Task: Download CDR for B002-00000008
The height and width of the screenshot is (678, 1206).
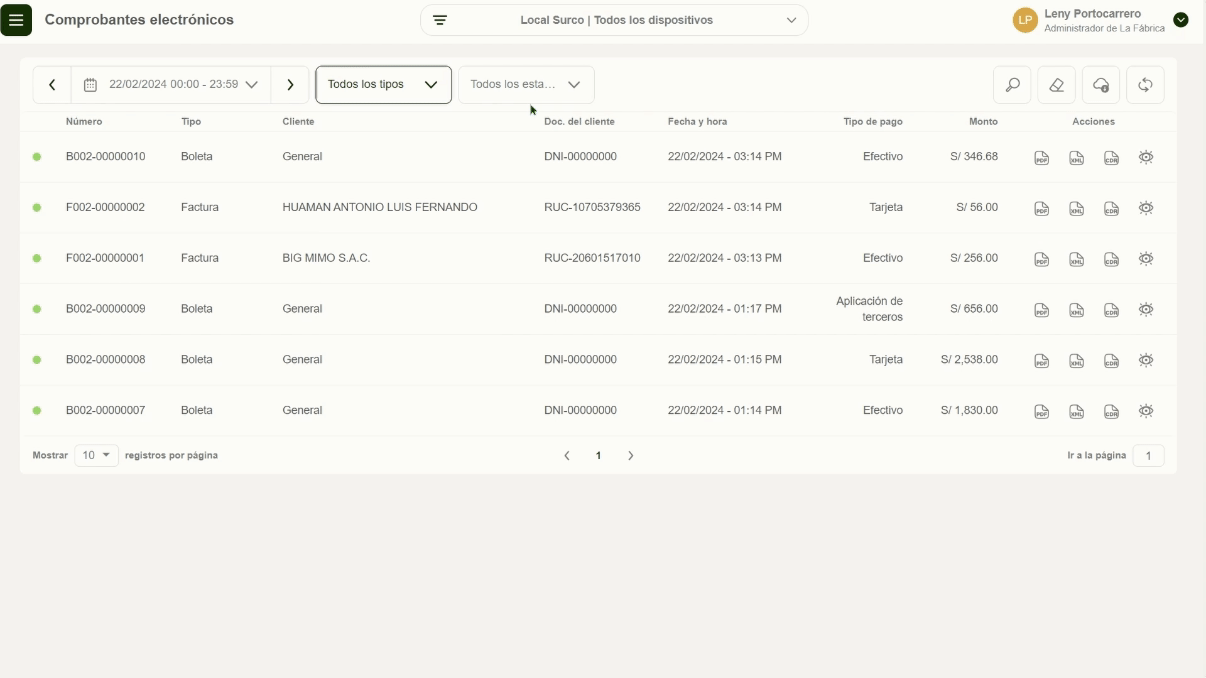Action: [1111, 361]
